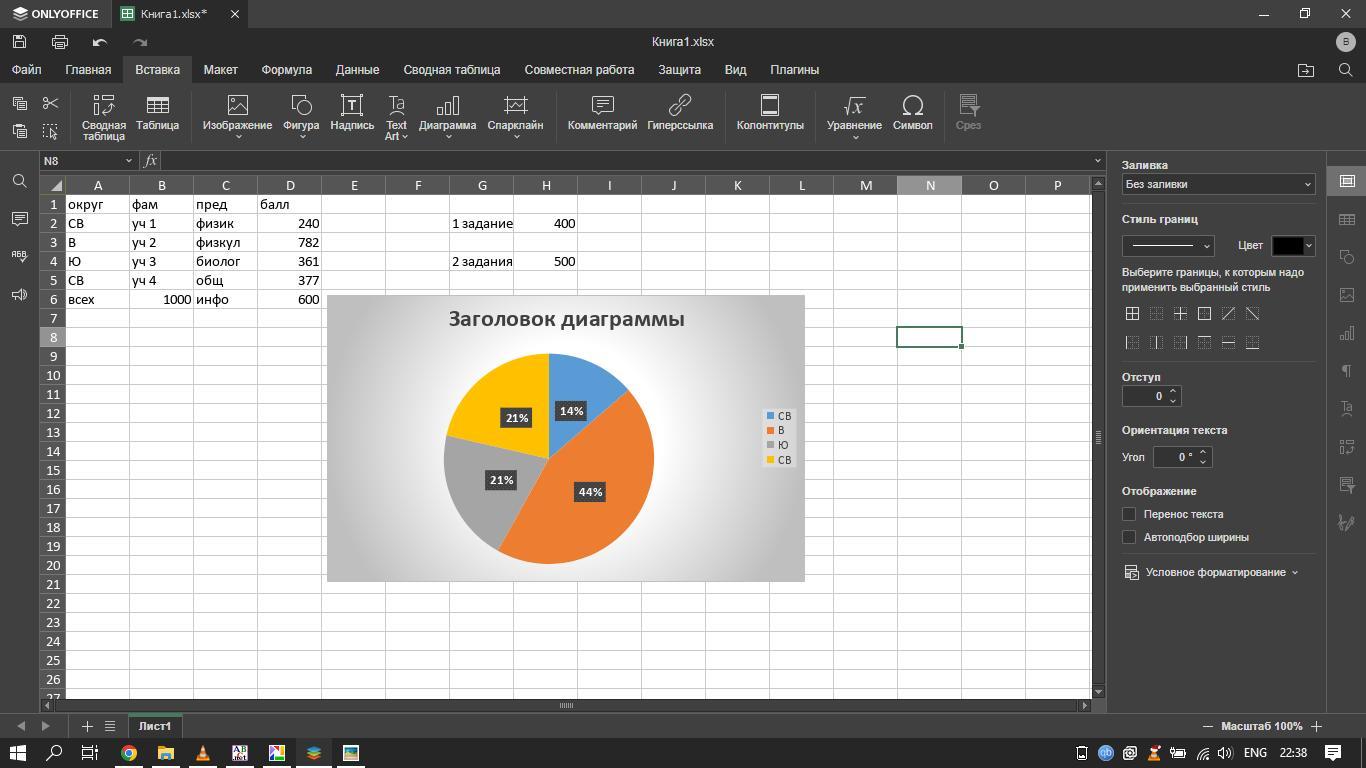Open the Формула ribbon tab
The image size is (1366, 768).
pyautogui.click(x=286, y=70)
